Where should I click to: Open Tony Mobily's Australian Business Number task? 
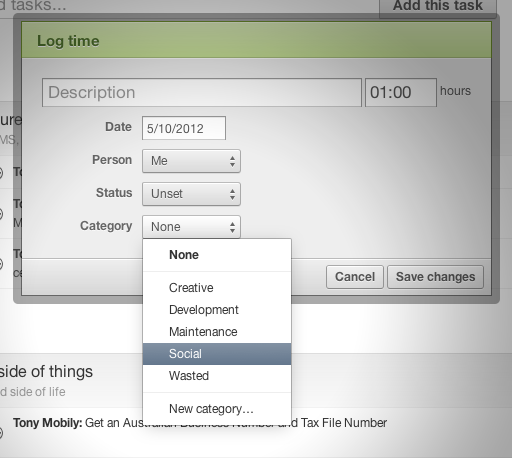[200, 423]
